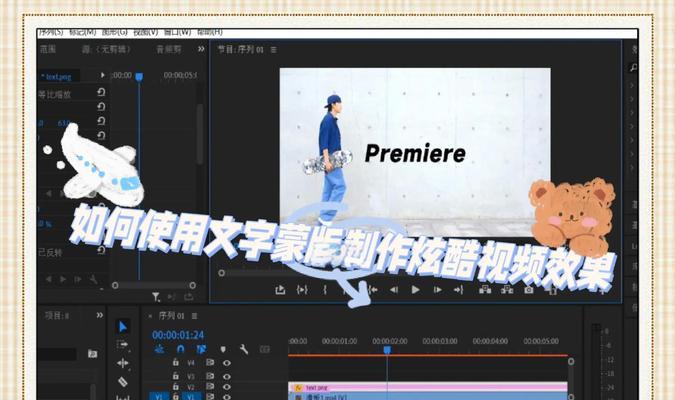
Task: Click effect controls zoom bar left handle
Action: point(115,285)
